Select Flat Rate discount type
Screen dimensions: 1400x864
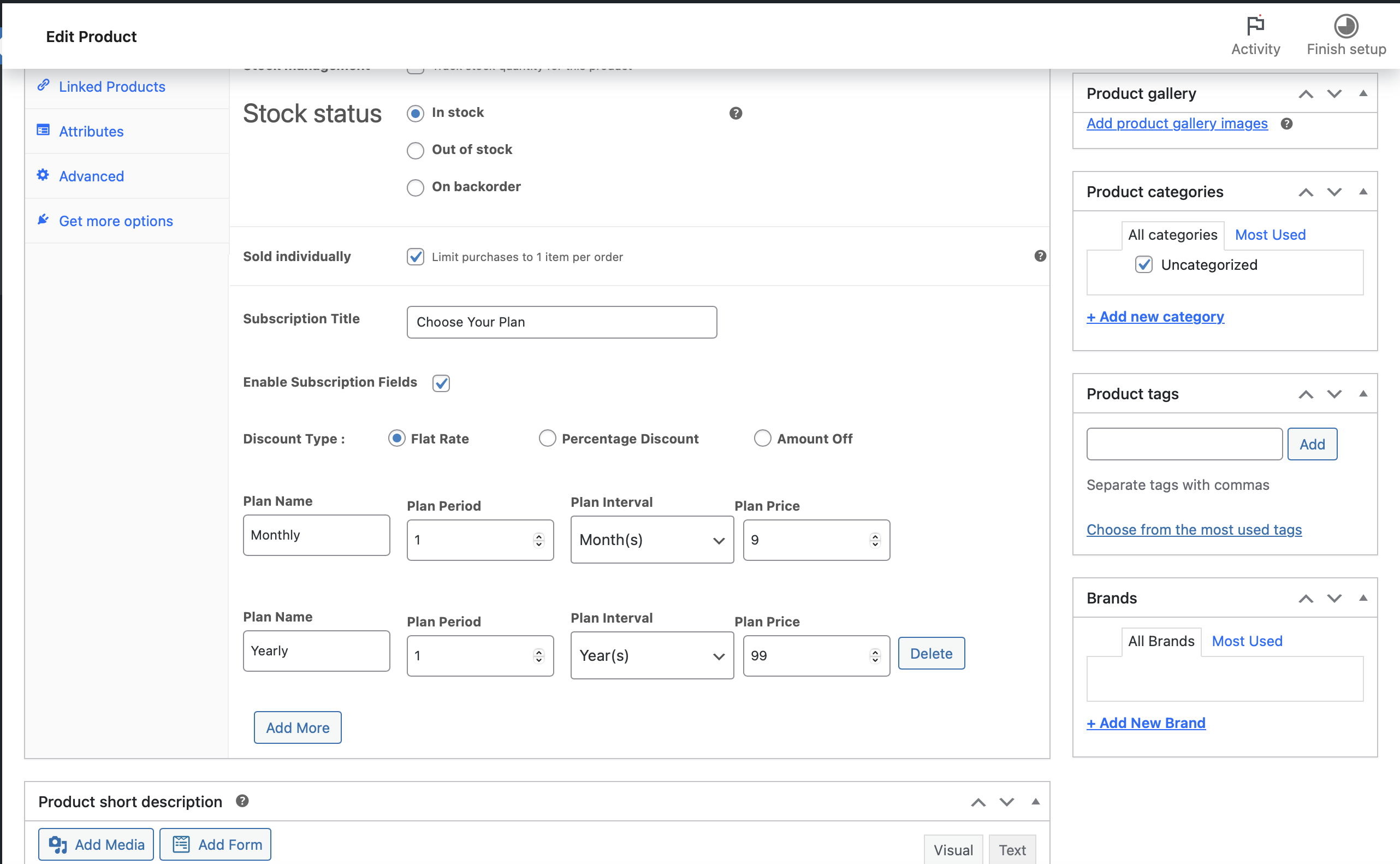[396, 439]
